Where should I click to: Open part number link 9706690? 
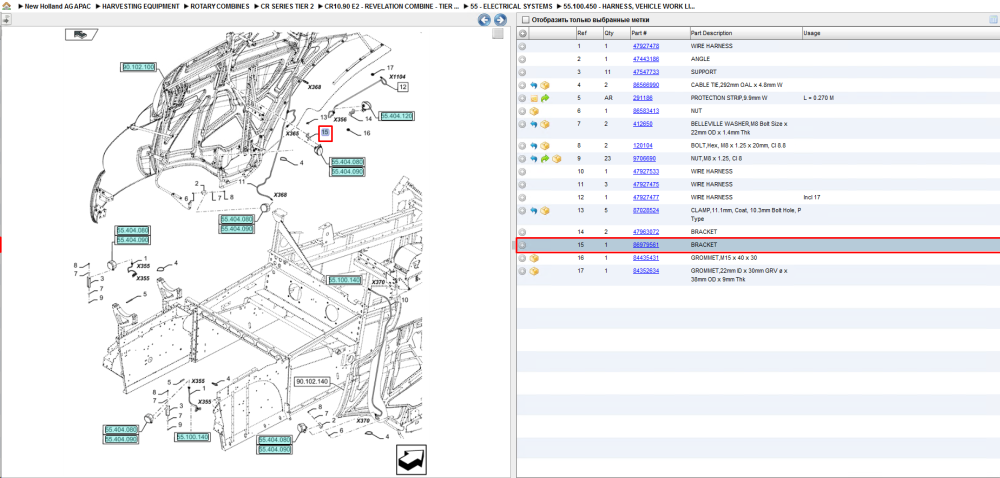[x=644, y=159]
